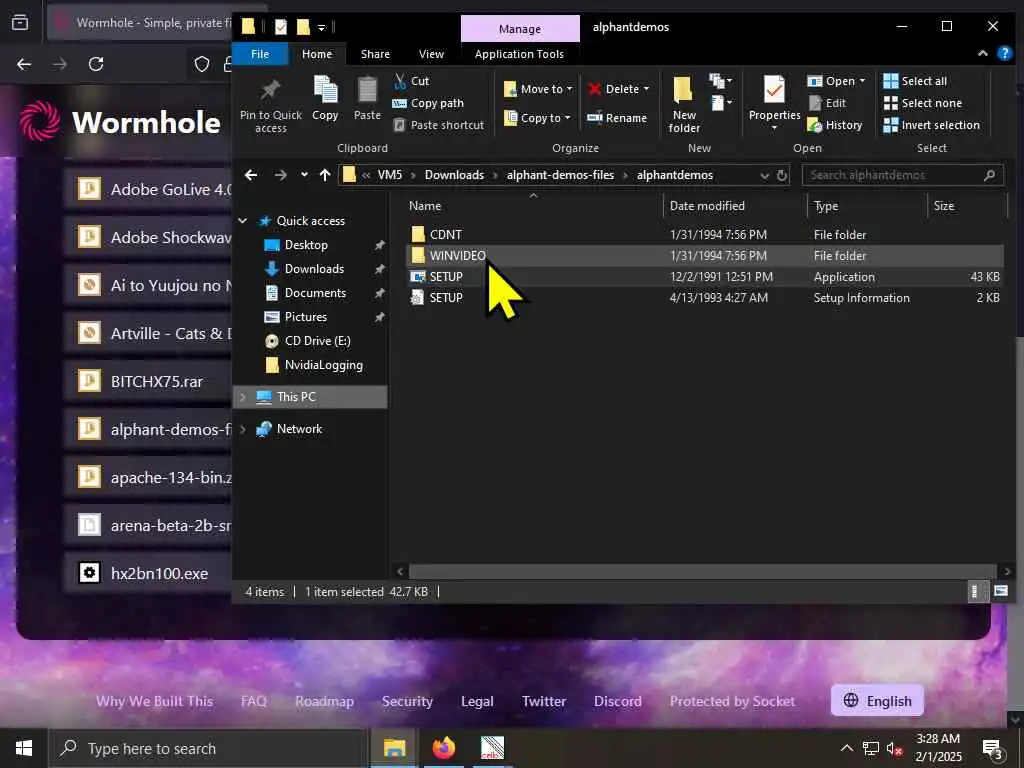Expand the This PC tree node
Image resolution: width=1024 pixels, height=768 pixels.
click(x=243, y=397)
